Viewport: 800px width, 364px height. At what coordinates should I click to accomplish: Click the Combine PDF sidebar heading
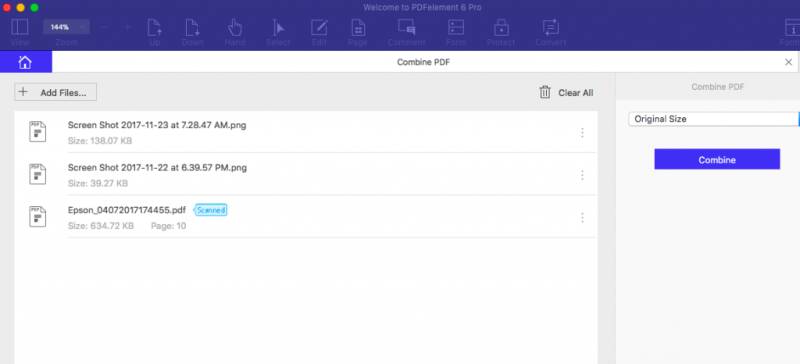click(717, 87)
